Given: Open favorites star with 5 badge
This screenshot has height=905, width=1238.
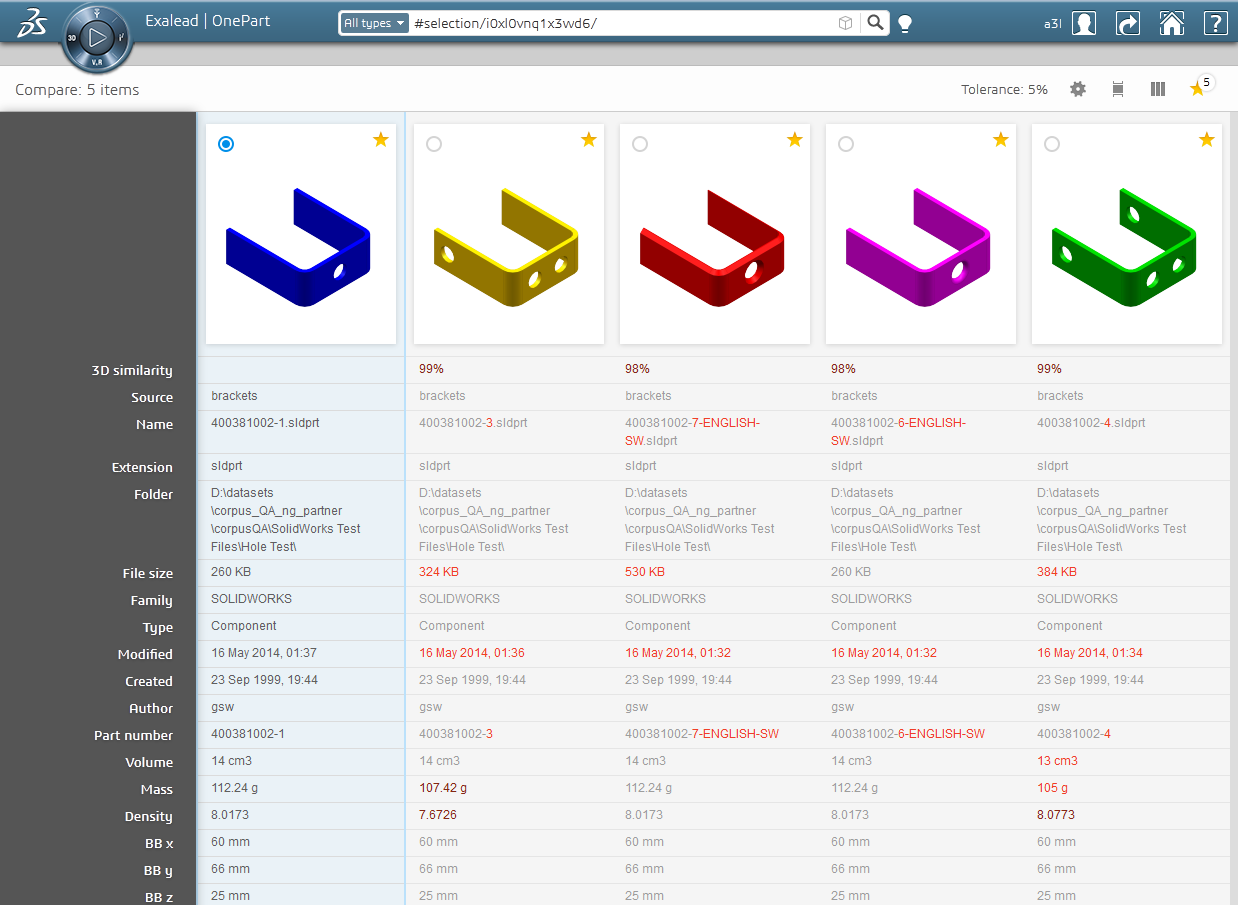Looking at the screenshot, I should tap(1197, 89).
